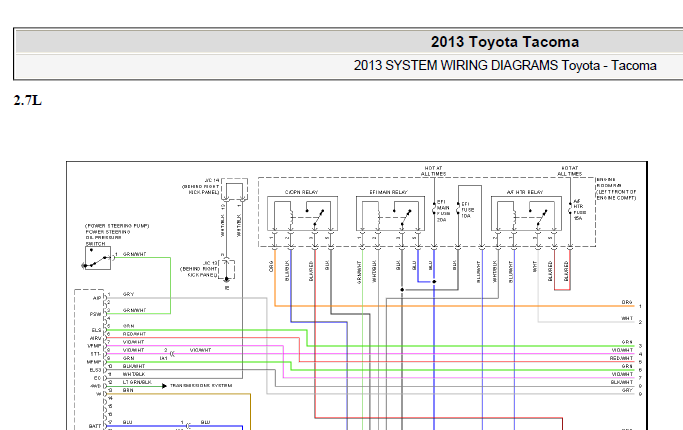
Task: Click the "EFI FUSE 10A" label
Action: click(x=467, y=210)
